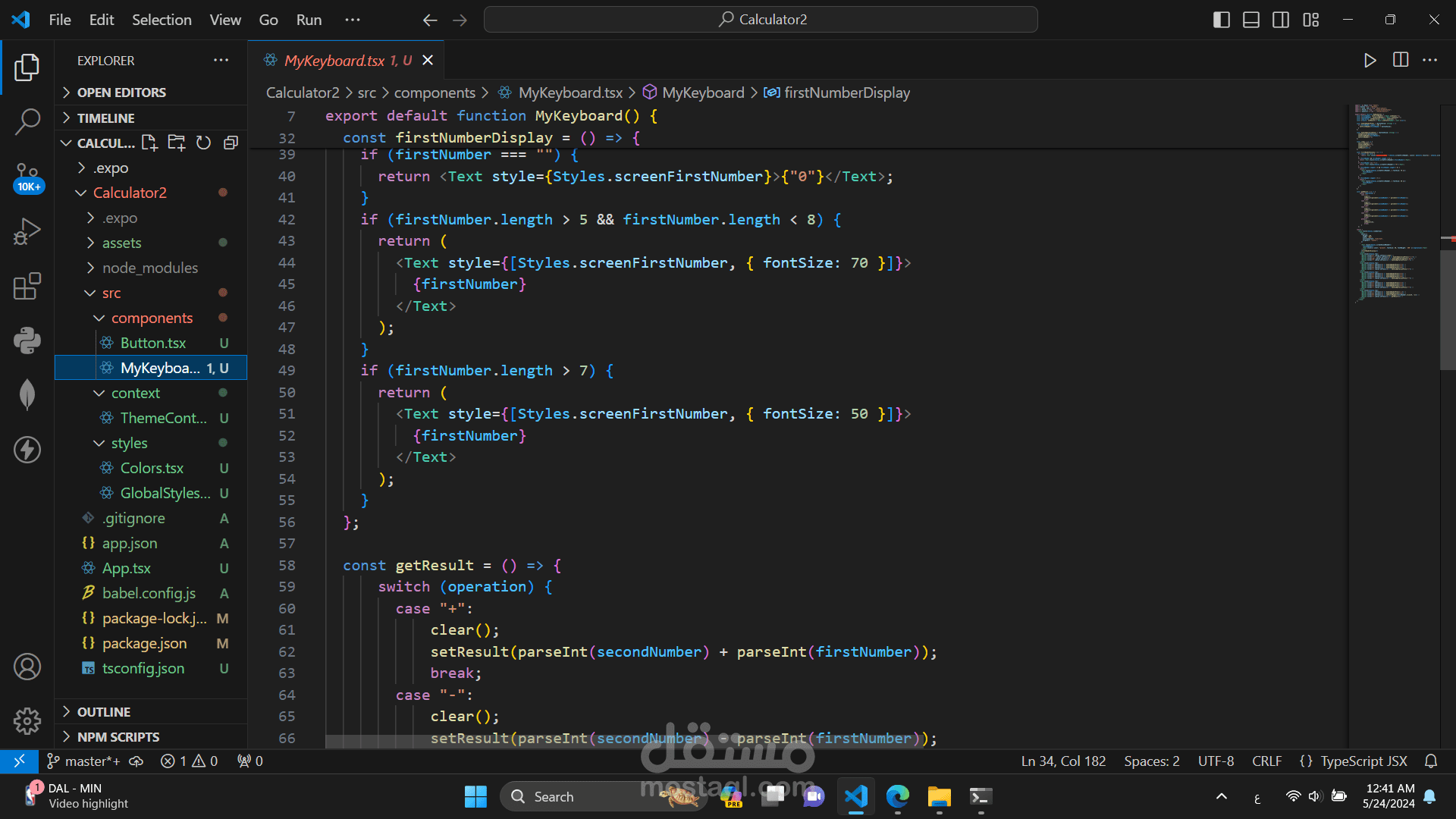Close the MyKeyboard.tsx tab

click(428, 60)
